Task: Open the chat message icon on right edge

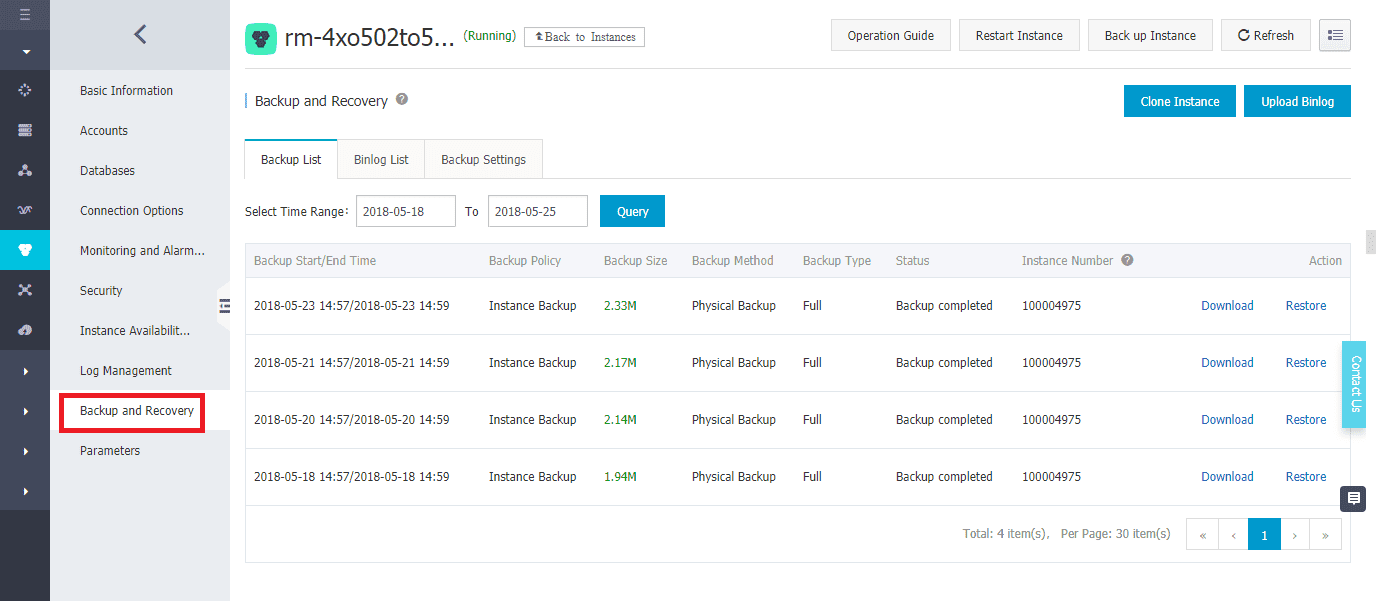Action: pos(1353,498)
